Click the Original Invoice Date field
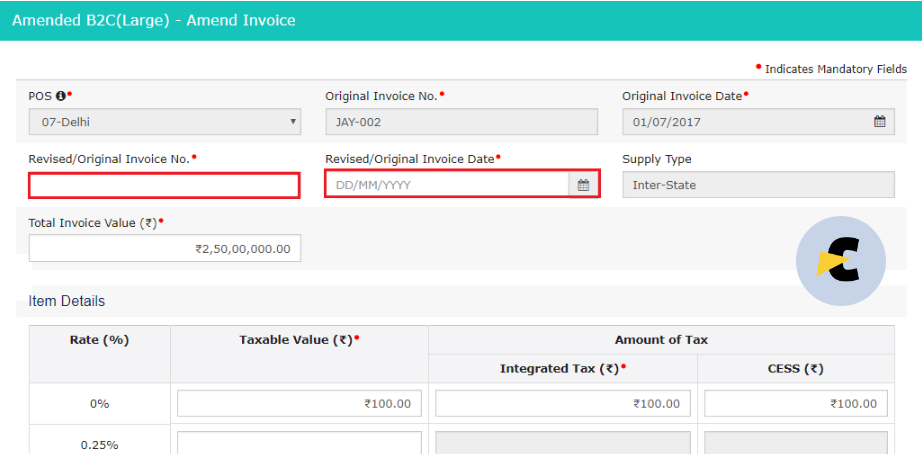Screen dimensions: 922x454 tap(759, 122)
